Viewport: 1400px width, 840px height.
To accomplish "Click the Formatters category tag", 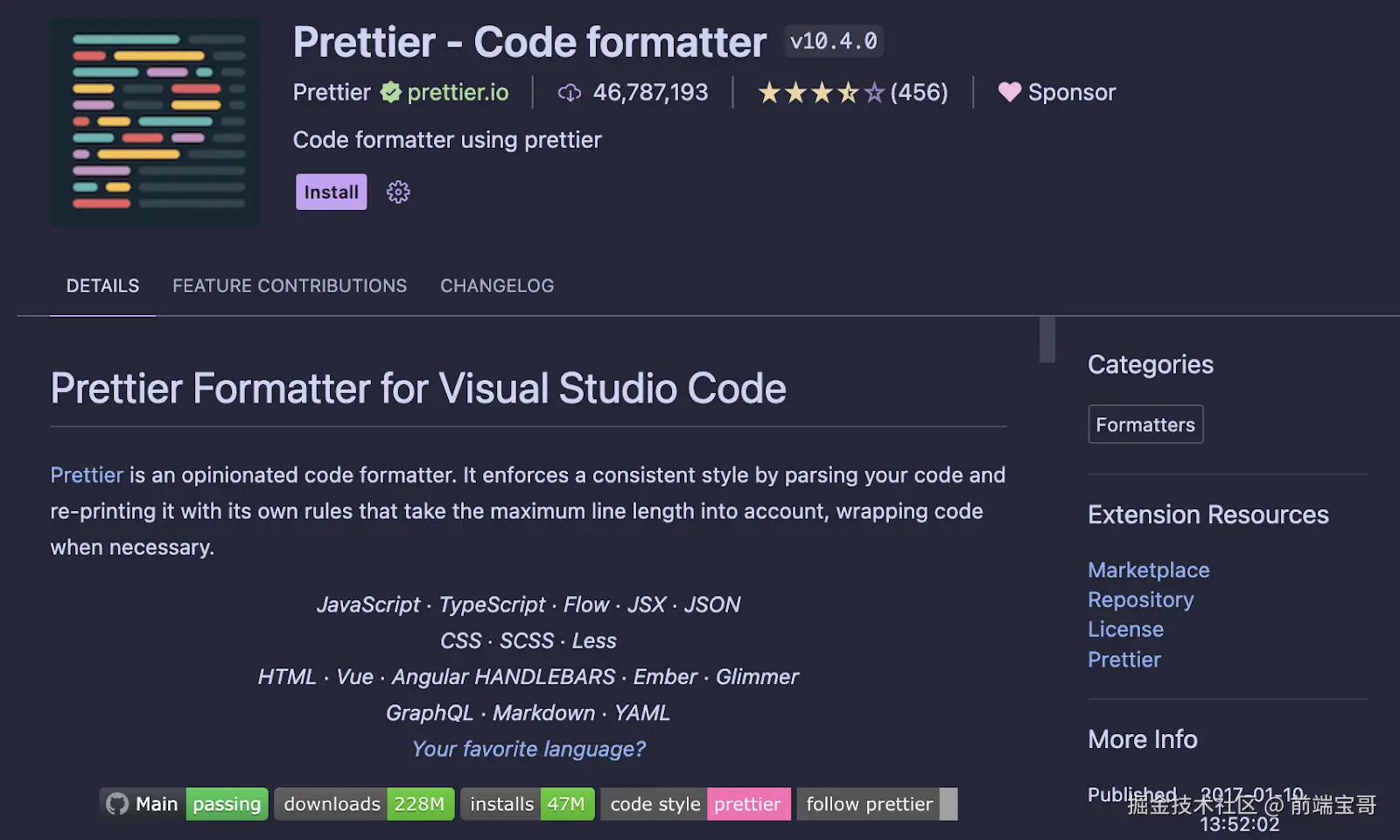I will point(1145,424).
